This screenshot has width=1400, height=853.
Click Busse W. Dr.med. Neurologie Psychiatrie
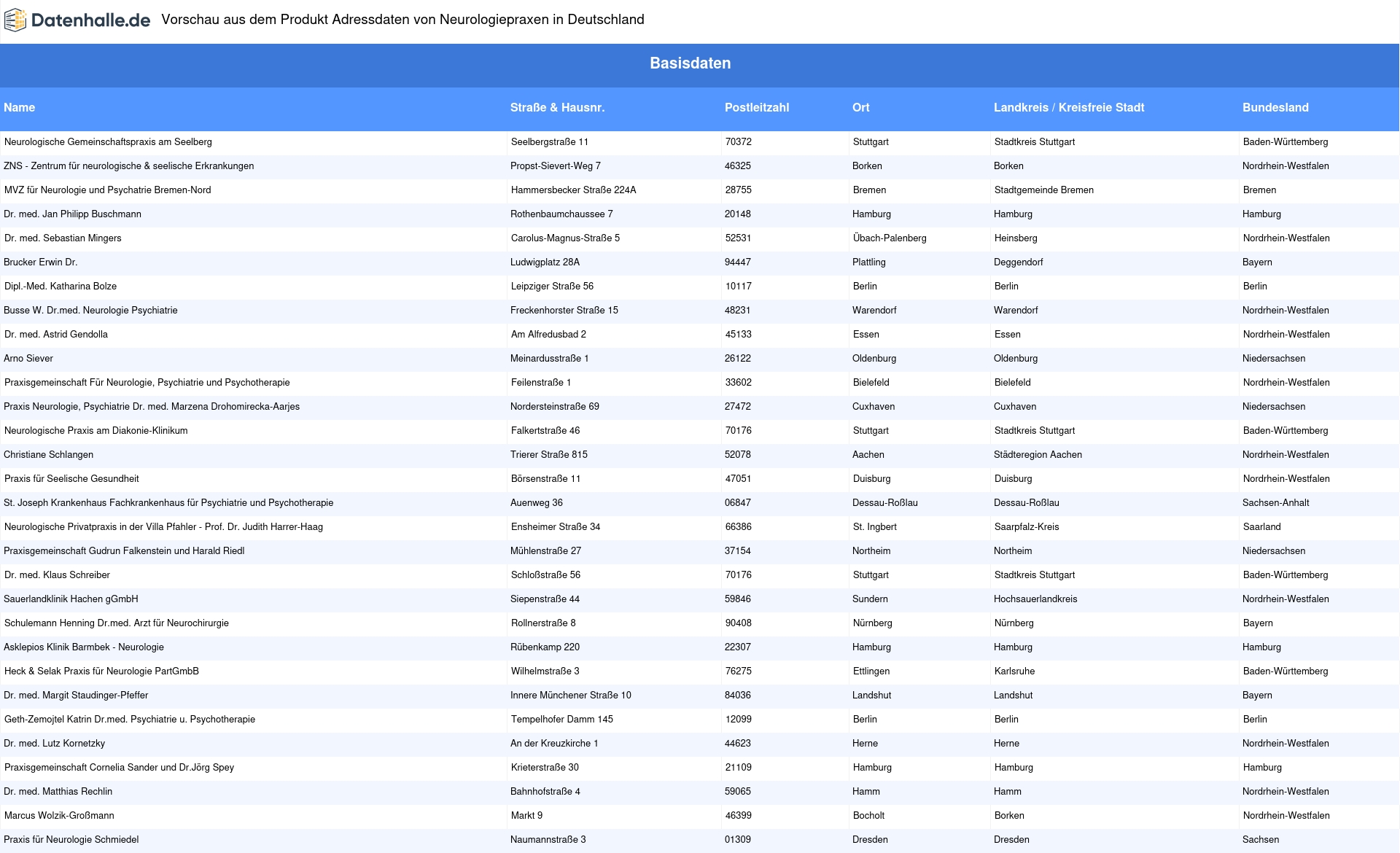(90, 311)
